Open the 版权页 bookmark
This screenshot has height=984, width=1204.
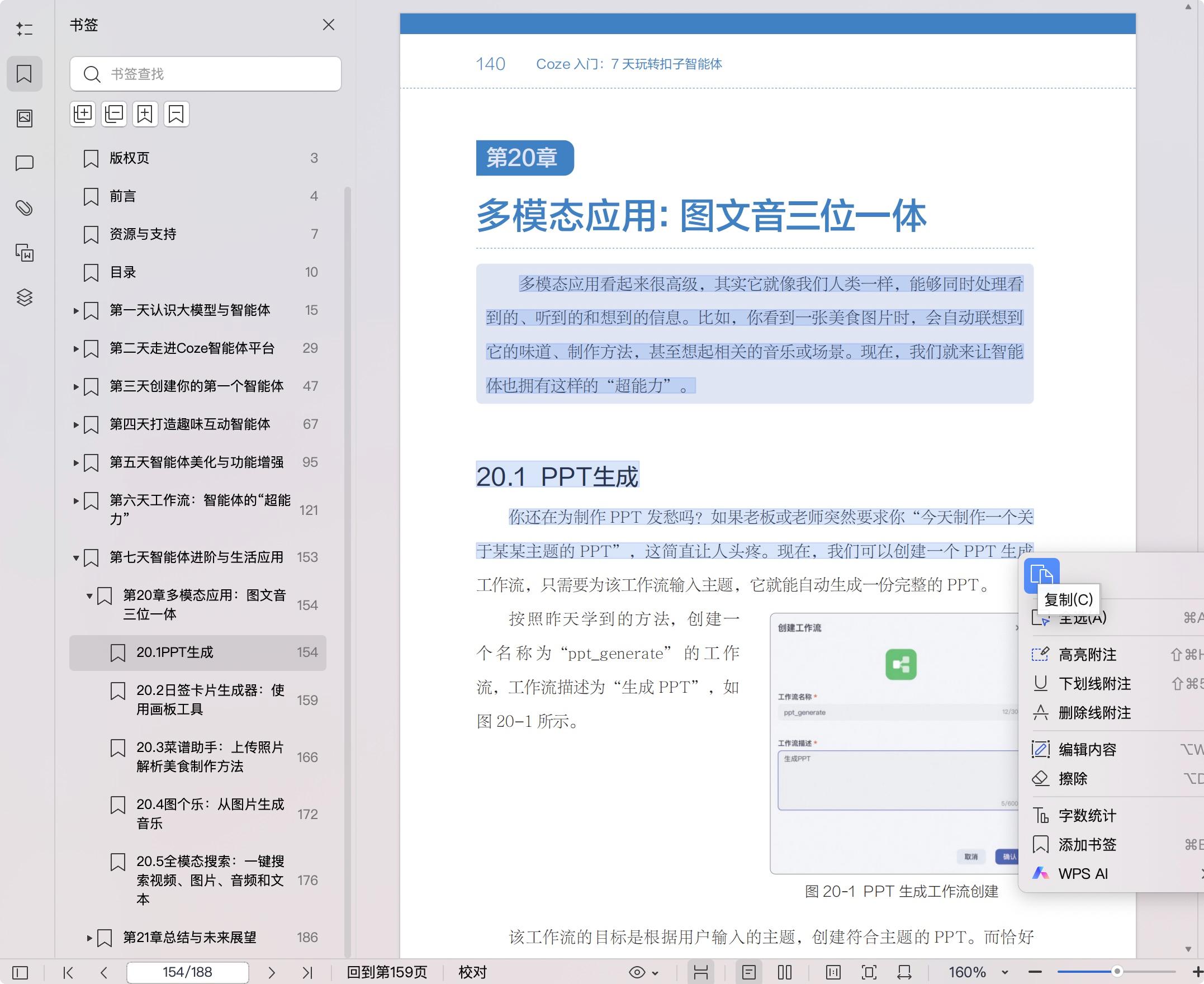tap(198, 158)
